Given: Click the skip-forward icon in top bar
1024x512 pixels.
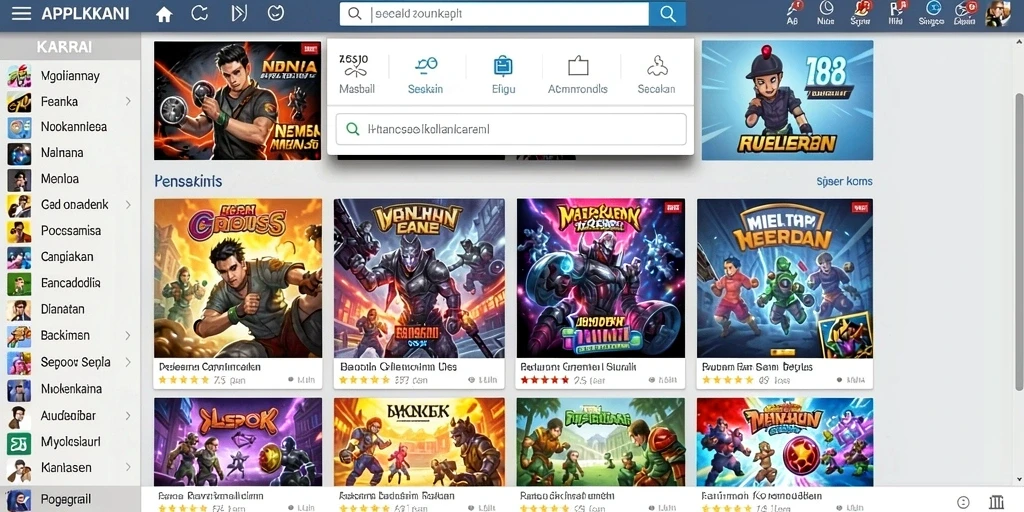Looking at the screenshot, I should click(x=239, y=13).
